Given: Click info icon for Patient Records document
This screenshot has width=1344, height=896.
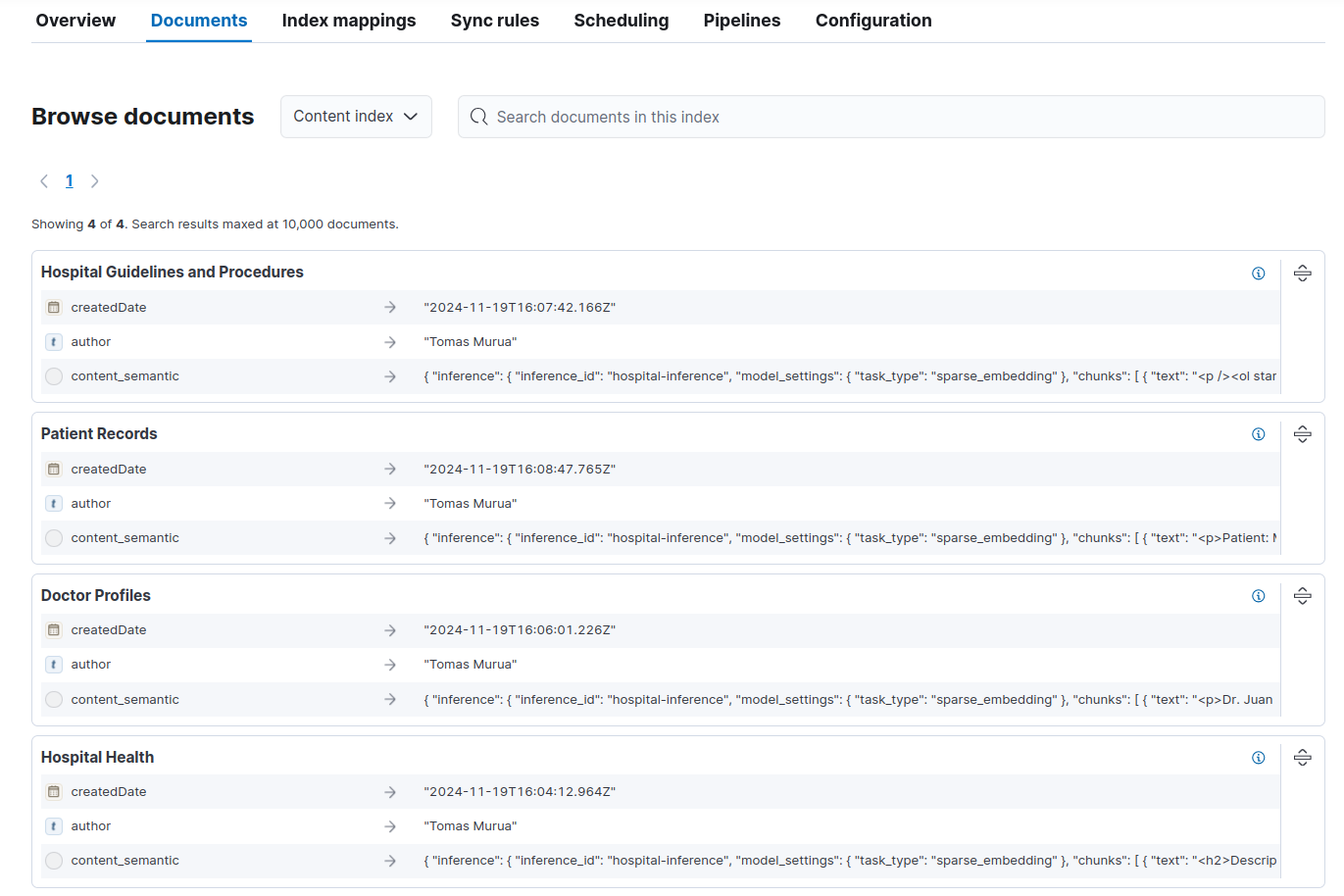Looking at the screenshot, I should coord(1258,434).
